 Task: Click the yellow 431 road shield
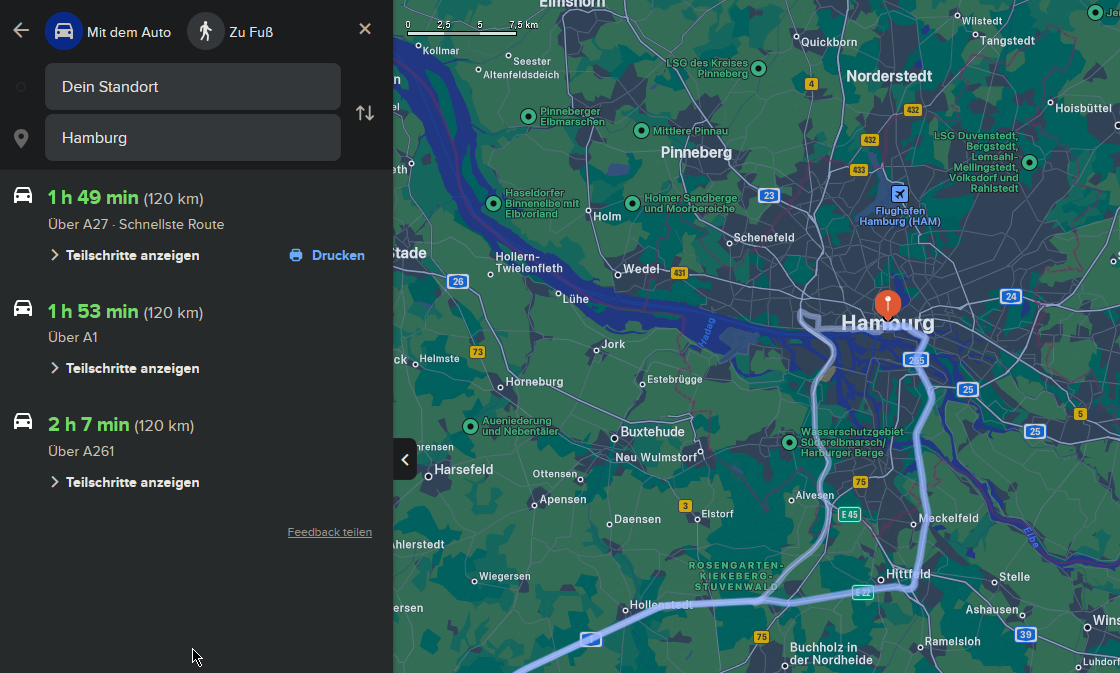[679, 272]
